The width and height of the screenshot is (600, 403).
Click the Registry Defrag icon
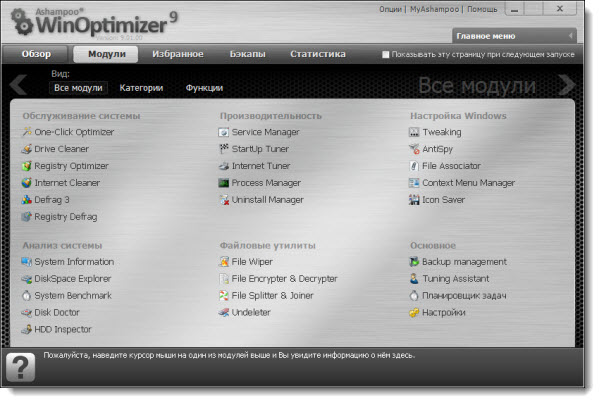click(27, 217)
